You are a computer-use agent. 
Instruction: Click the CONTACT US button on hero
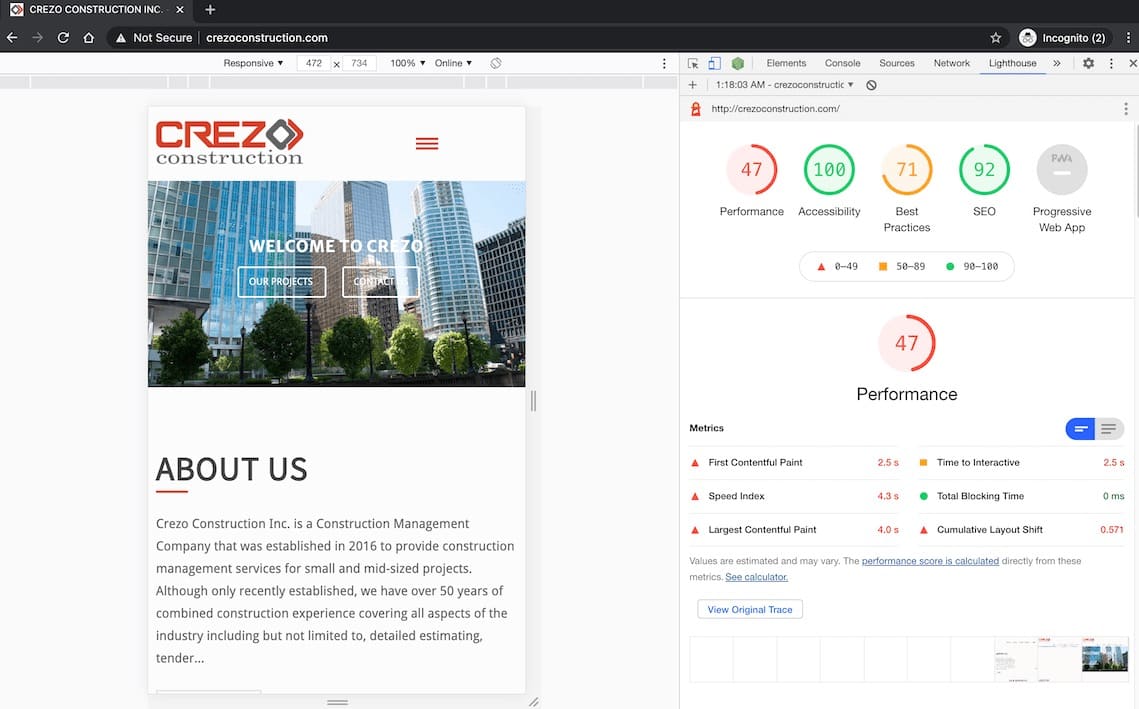pos(381,282)
